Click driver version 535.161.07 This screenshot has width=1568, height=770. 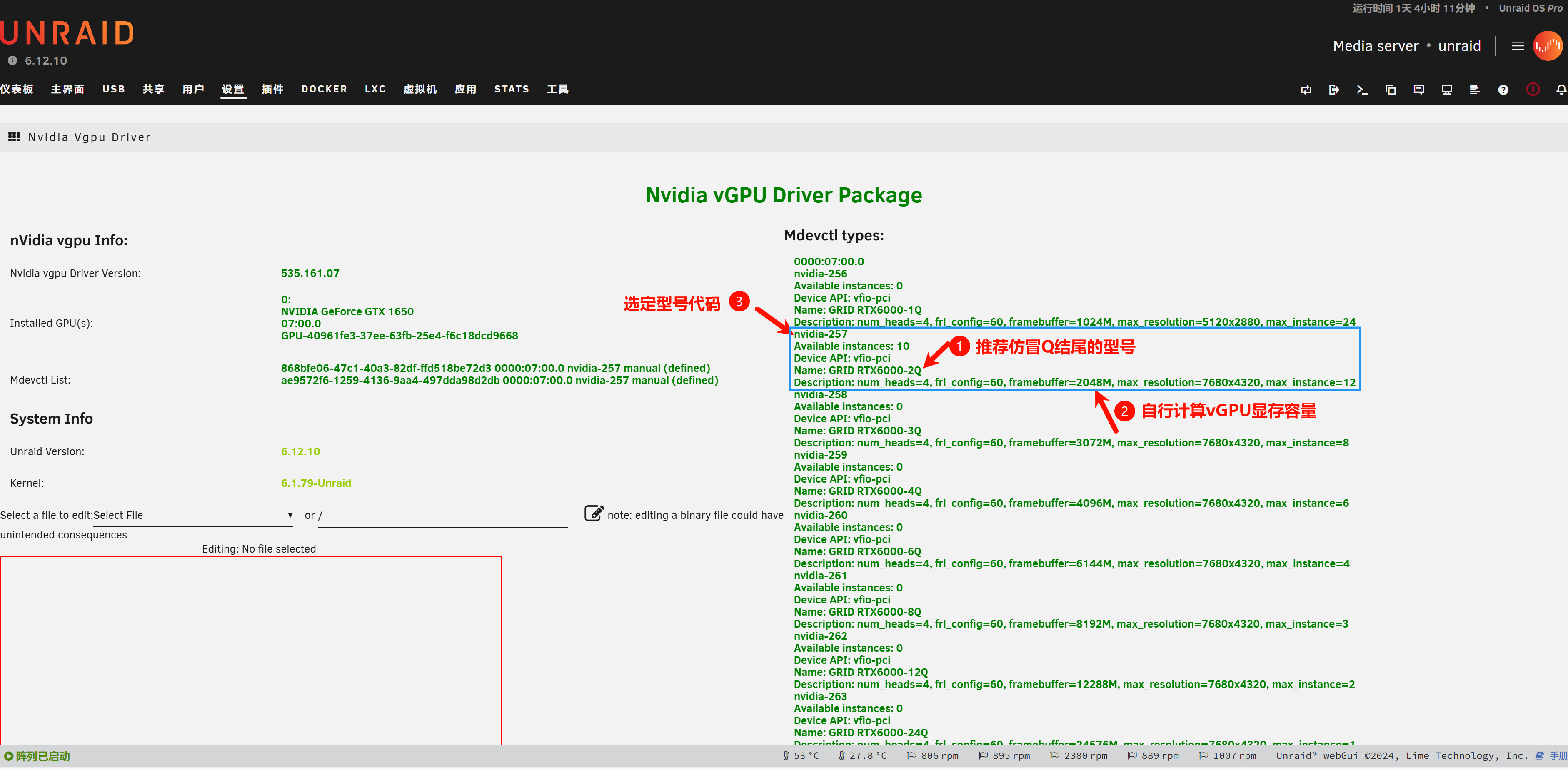pos(310,273)
